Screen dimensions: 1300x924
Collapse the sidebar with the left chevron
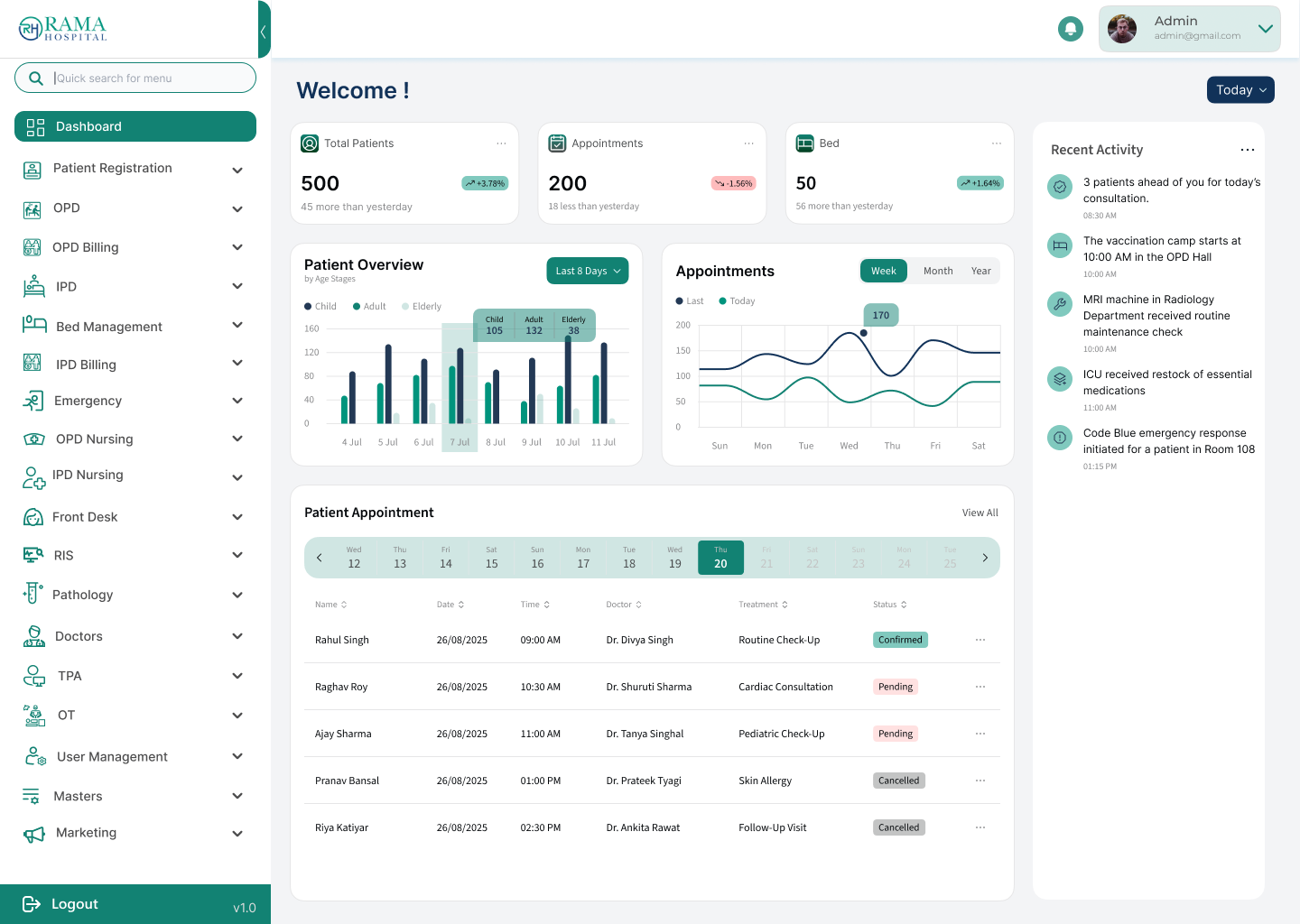(264, 32)
